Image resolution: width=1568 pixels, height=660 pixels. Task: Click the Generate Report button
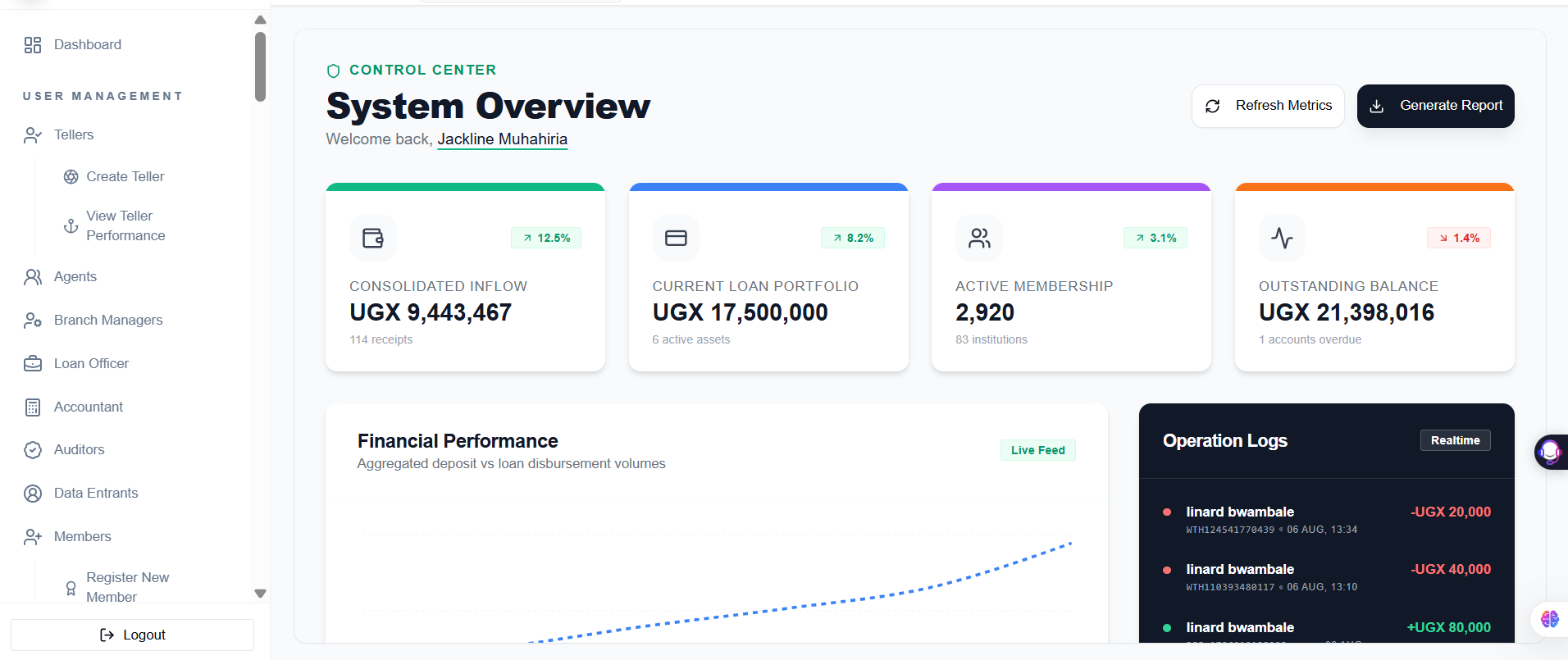point(1435,107)
